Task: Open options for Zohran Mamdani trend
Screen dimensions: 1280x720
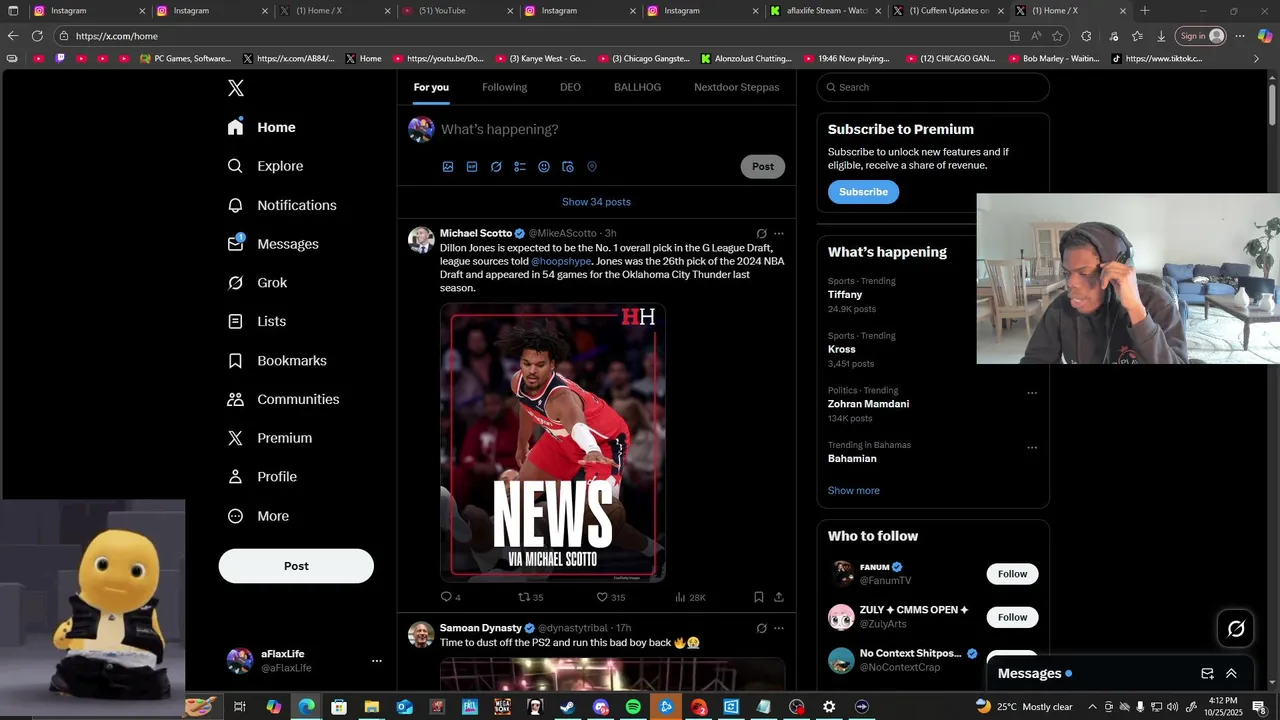Action: pos(1032,393)
